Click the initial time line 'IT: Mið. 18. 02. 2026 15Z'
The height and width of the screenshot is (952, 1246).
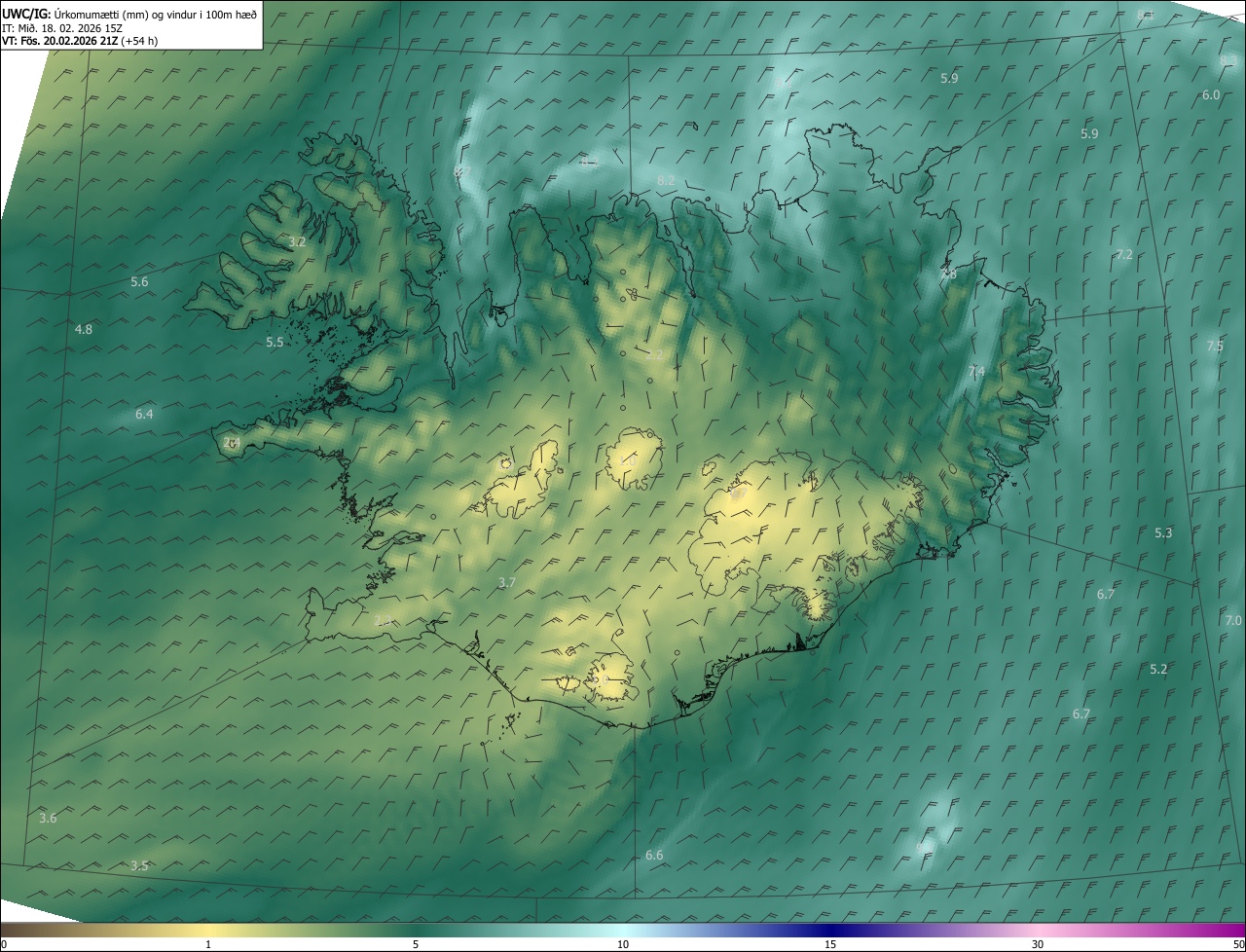pyautogui.click(x=61, y=27)
